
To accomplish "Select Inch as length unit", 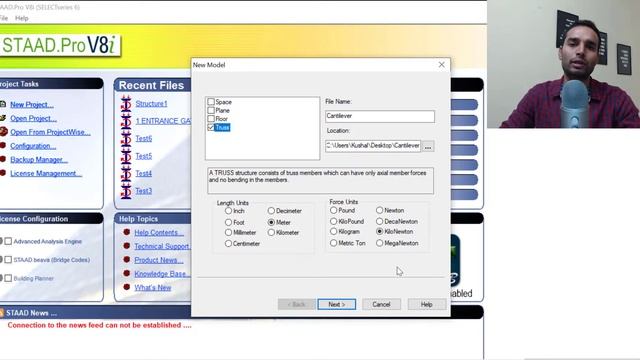I will [x=228, y=211].
